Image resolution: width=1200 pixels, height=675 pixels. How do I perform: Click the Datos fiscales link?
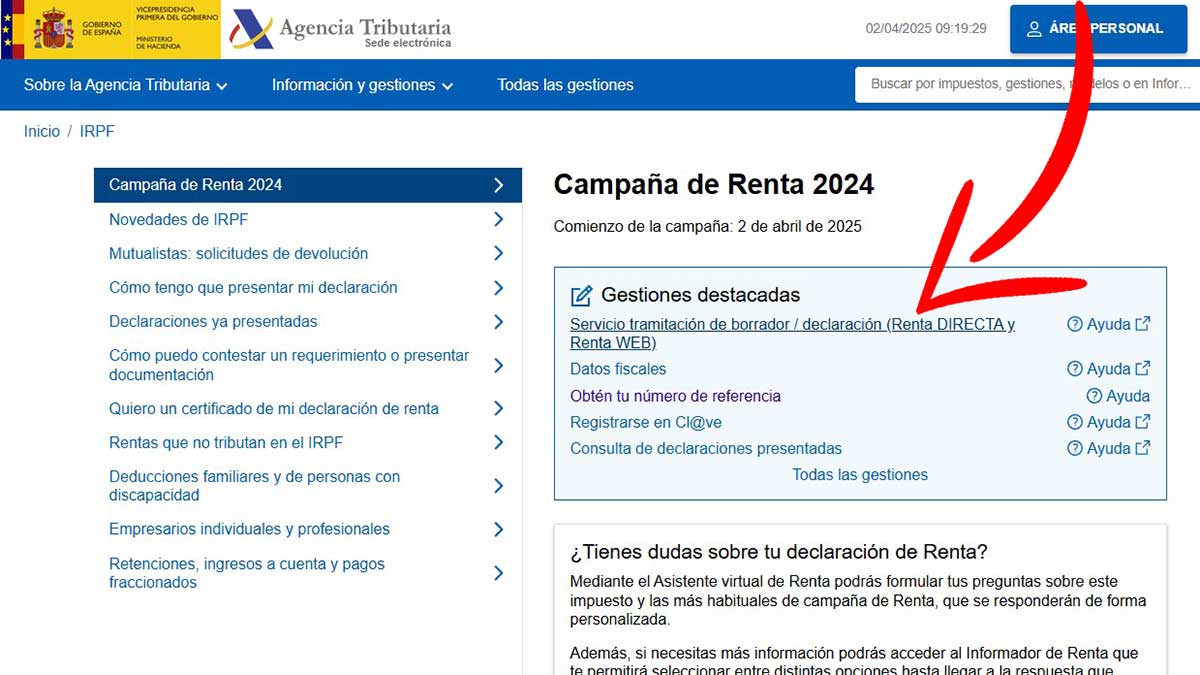click(x=618, y=369)
